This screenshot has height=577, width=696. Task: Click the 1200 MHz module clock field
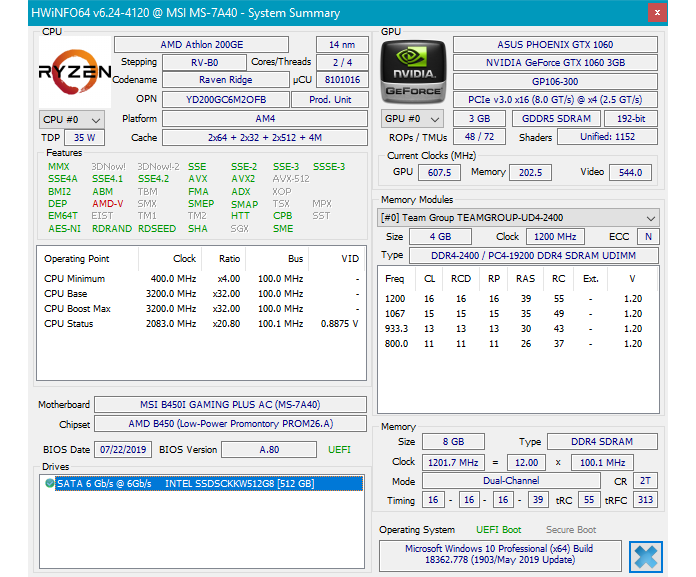pyautogui.click(x=555, y=237)
